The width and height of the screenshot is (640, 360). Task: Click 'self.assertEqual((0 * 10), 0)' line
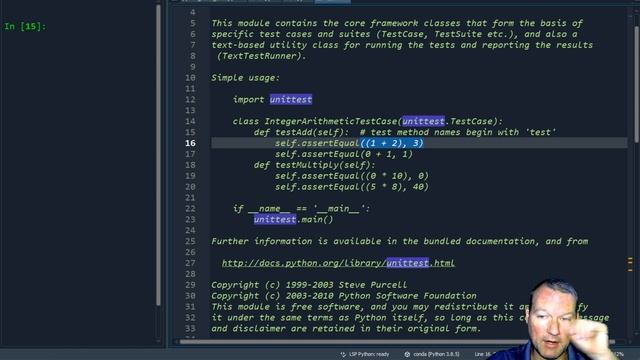coord(352,176)
